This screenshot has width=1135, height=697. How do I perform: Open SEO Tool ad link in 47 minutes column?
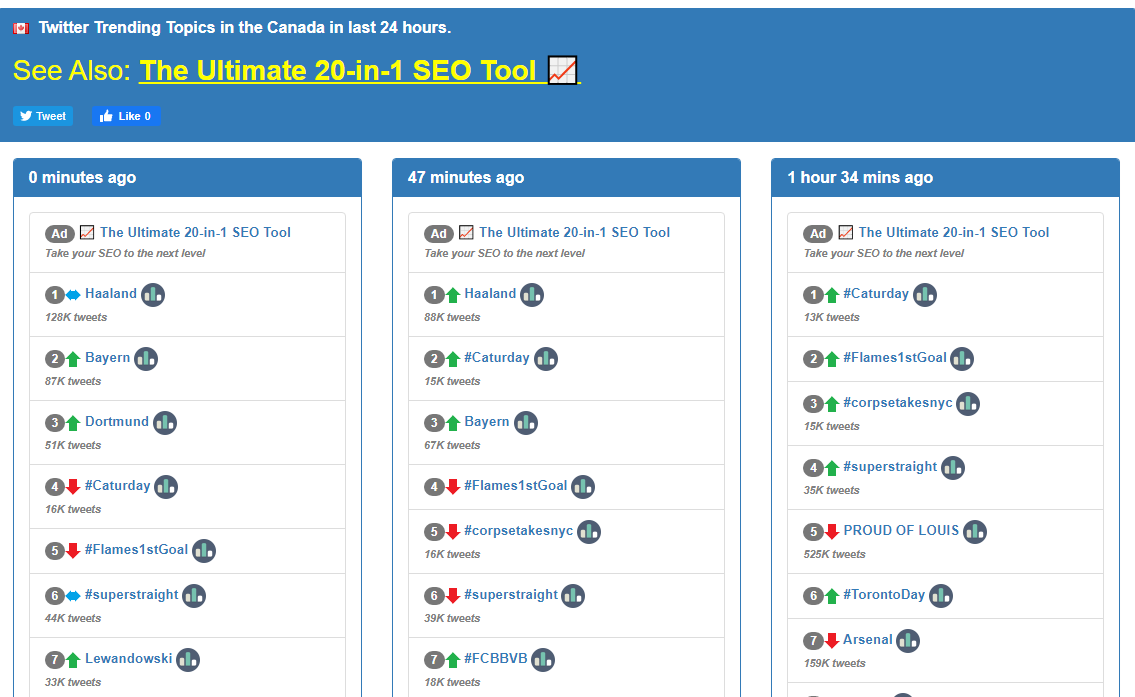(x=574, y=232)
